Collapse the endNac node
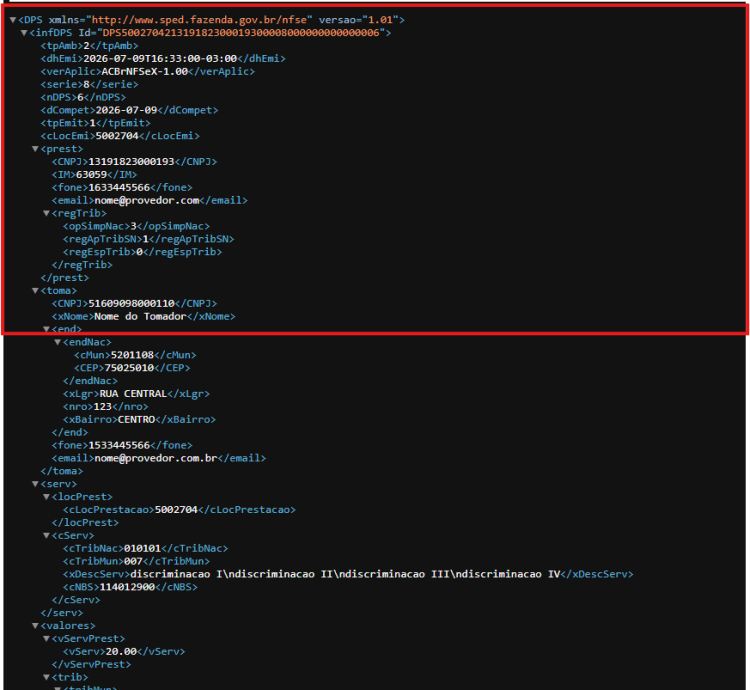This screenshot has height=690, width=750. pos(57,342)
